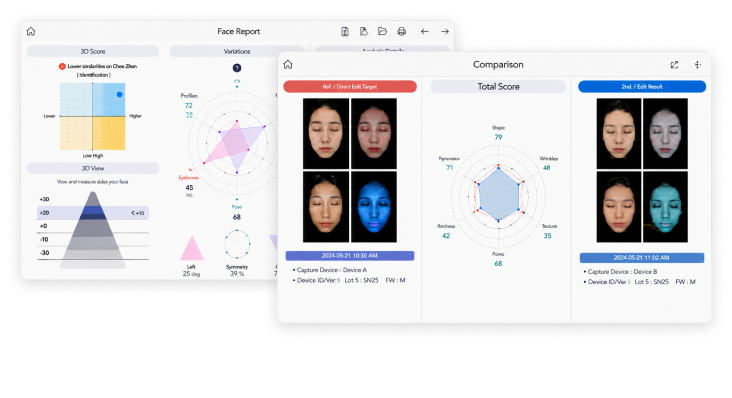Go to home in the Face Report window
Screen dimensions: 732x398
[x=31, y=31]
